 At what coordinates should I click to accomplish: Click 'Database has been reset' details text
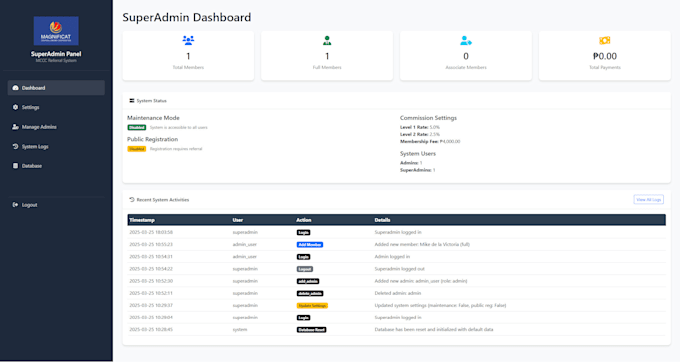434,329
